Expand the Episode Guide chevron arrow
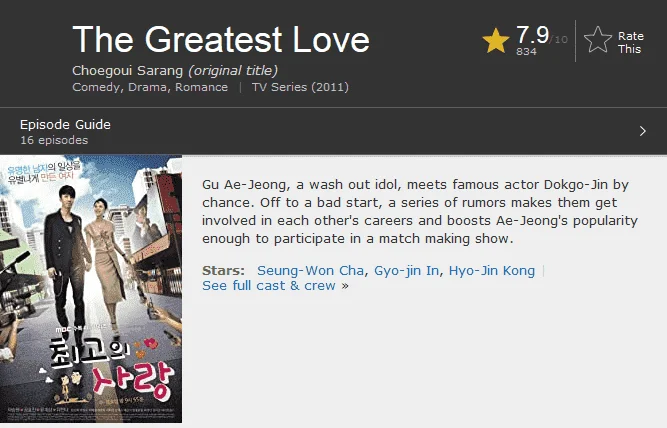 (642, 131)
